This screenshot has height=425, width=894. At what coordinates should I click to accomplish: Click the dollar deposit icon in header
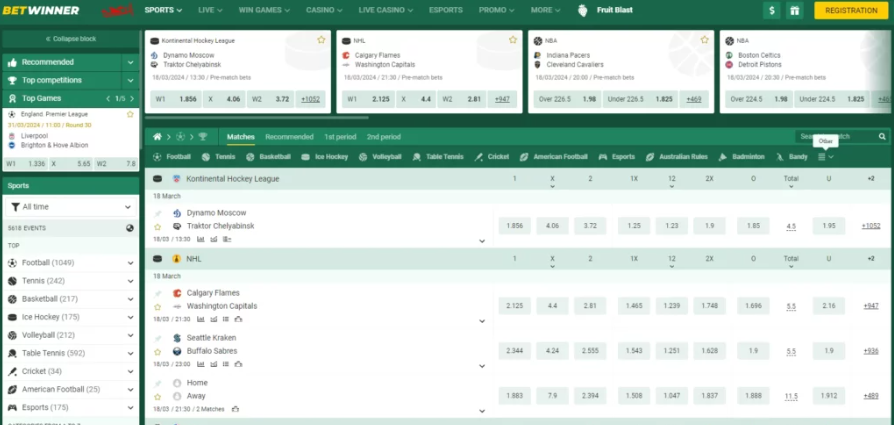772,11
